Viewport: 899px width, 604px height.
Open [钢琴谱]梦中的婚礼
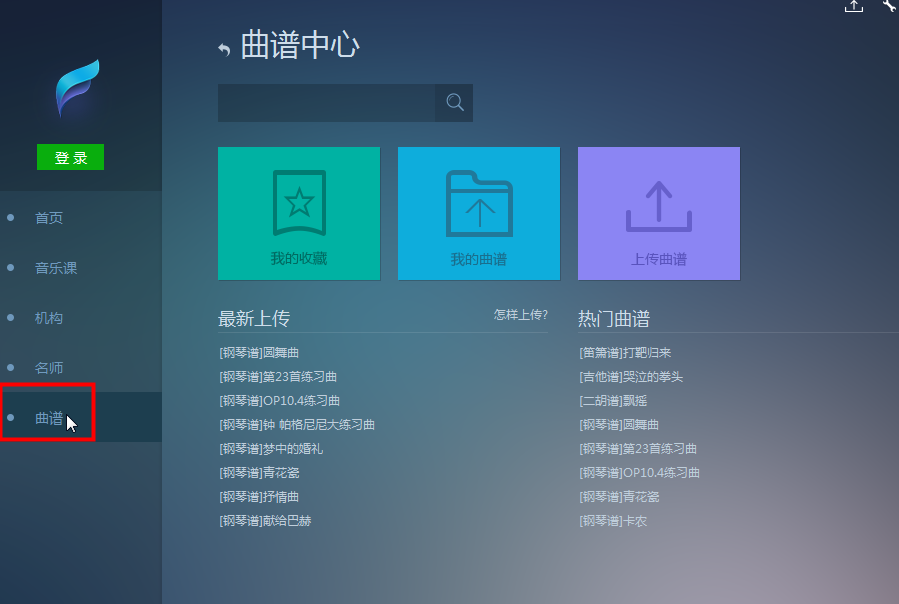tap(271, 449)
